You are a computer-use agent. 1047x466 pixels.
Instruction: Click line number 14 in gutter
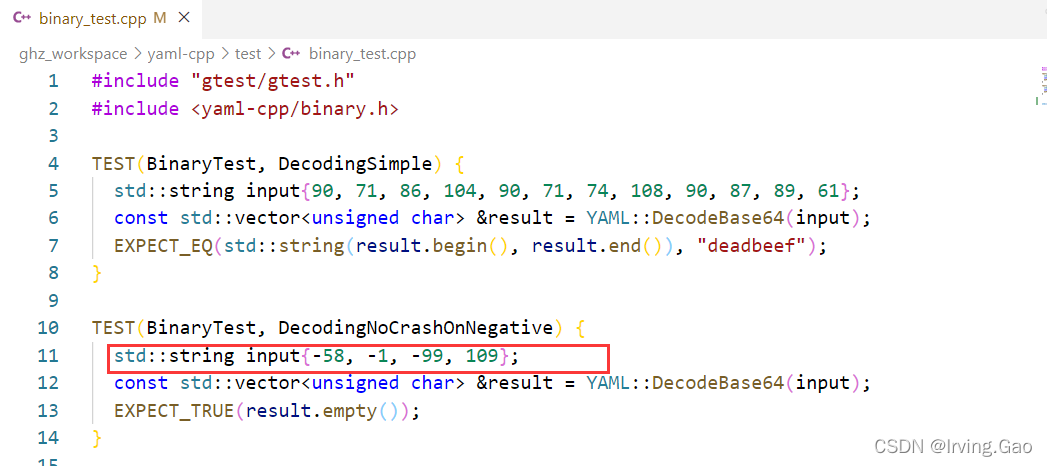(48, 438)
